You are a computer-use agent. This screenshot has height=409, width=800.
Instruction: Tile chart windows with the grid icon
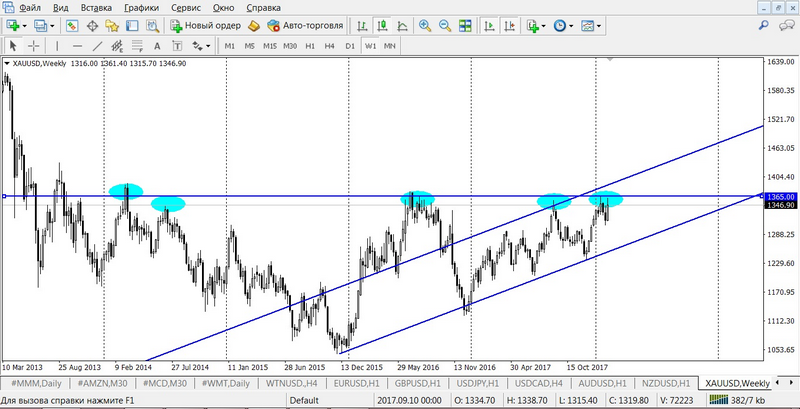464,25
